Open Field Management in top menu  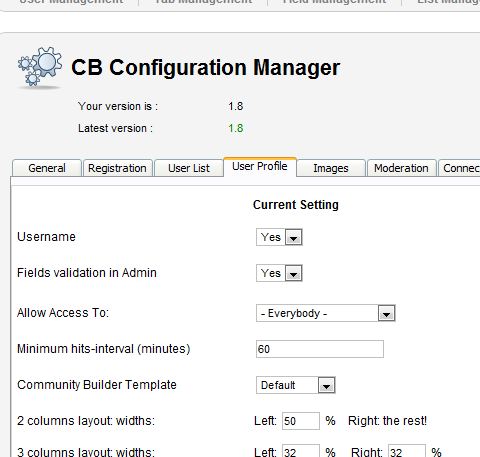(x=334, y=2)
